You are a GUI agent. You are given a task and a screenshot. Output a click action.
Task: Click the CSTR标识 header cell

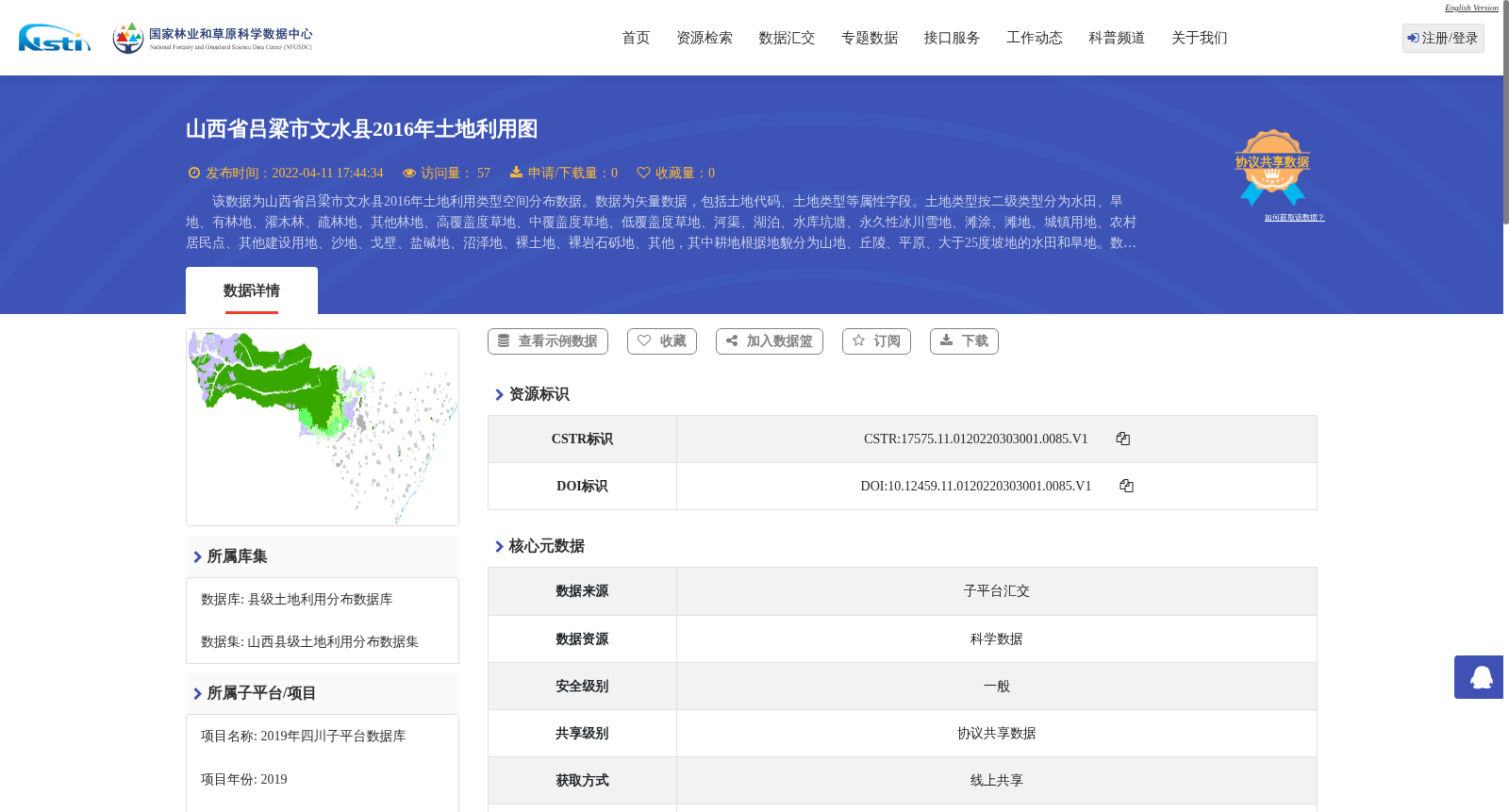click(x=582, y=439)
